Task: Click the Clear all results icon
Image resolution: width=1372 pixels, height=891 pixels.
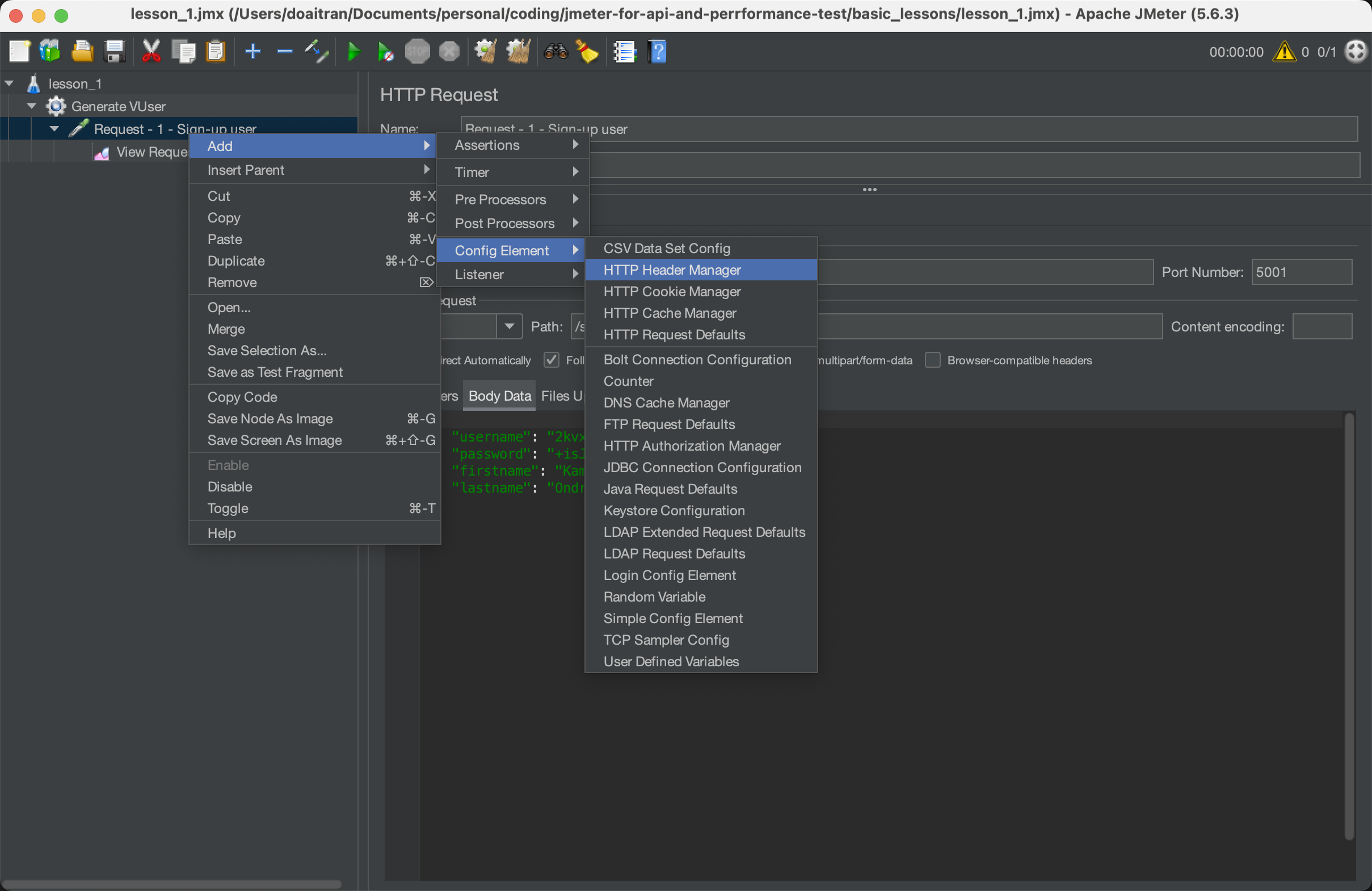Action: tap(518, 51)
